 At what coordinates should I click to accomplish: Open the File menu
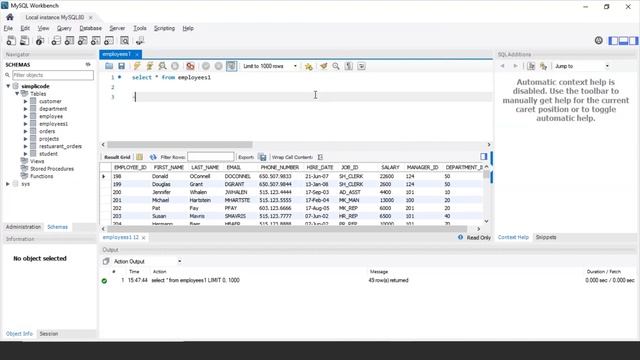[8, 28]
